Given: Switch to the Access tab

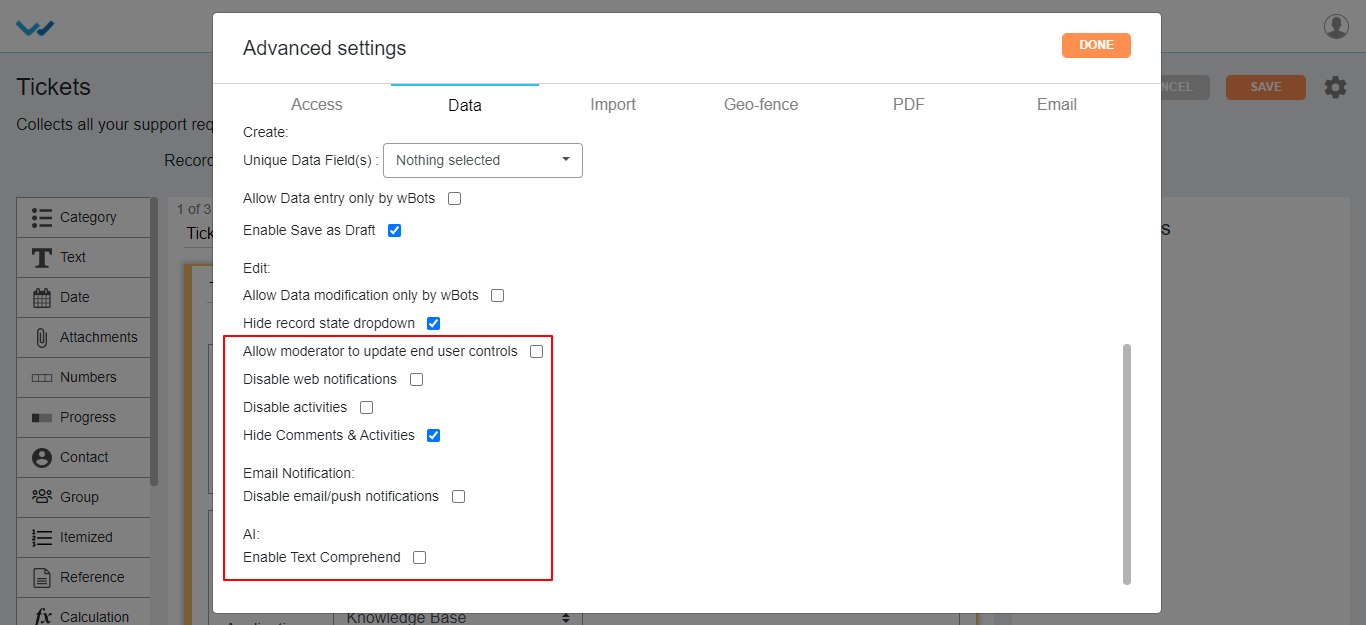Looking at the screenshot, I should [317, 104].
